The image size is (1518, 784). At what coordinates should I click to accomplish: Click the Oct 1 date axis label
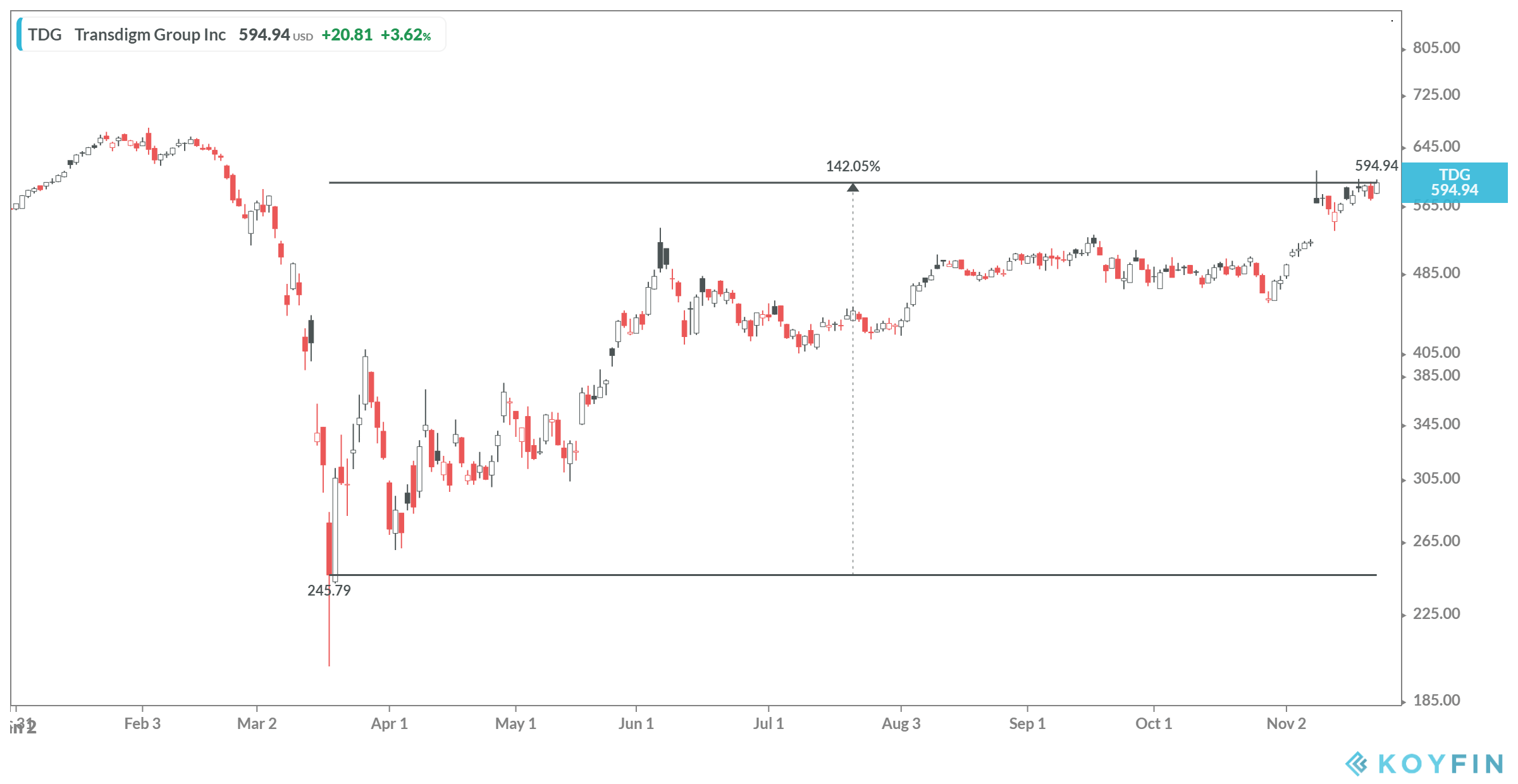pos(1154,724)
